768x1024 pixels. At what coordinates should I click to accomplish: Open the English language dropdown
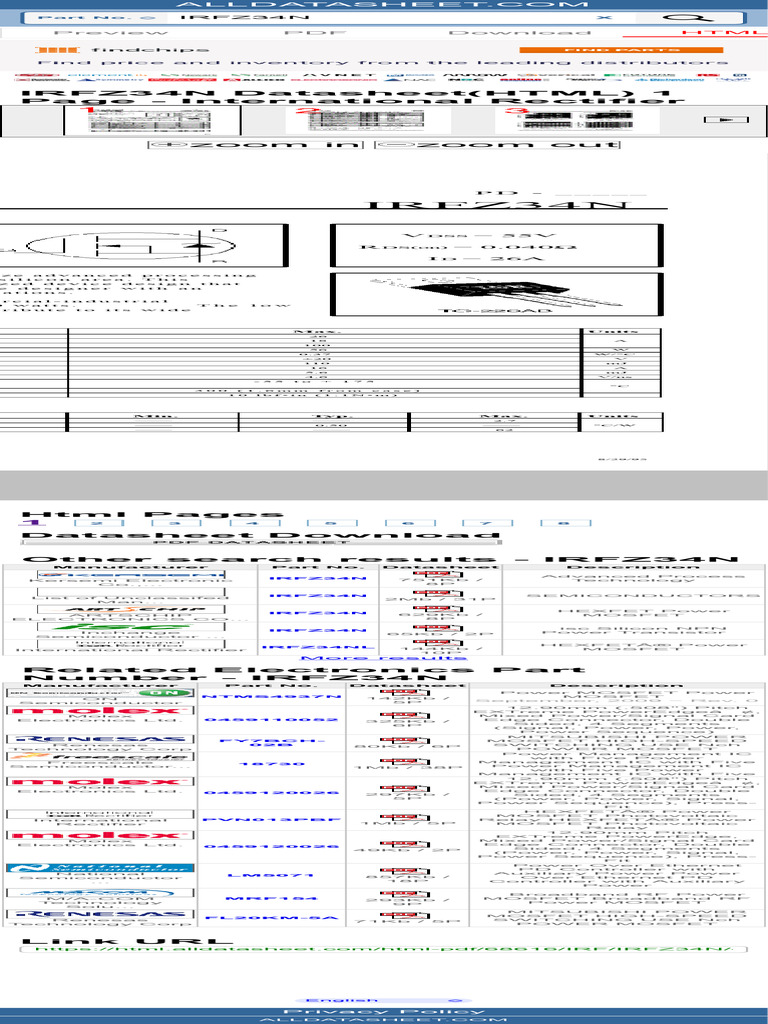[383, 1000]
